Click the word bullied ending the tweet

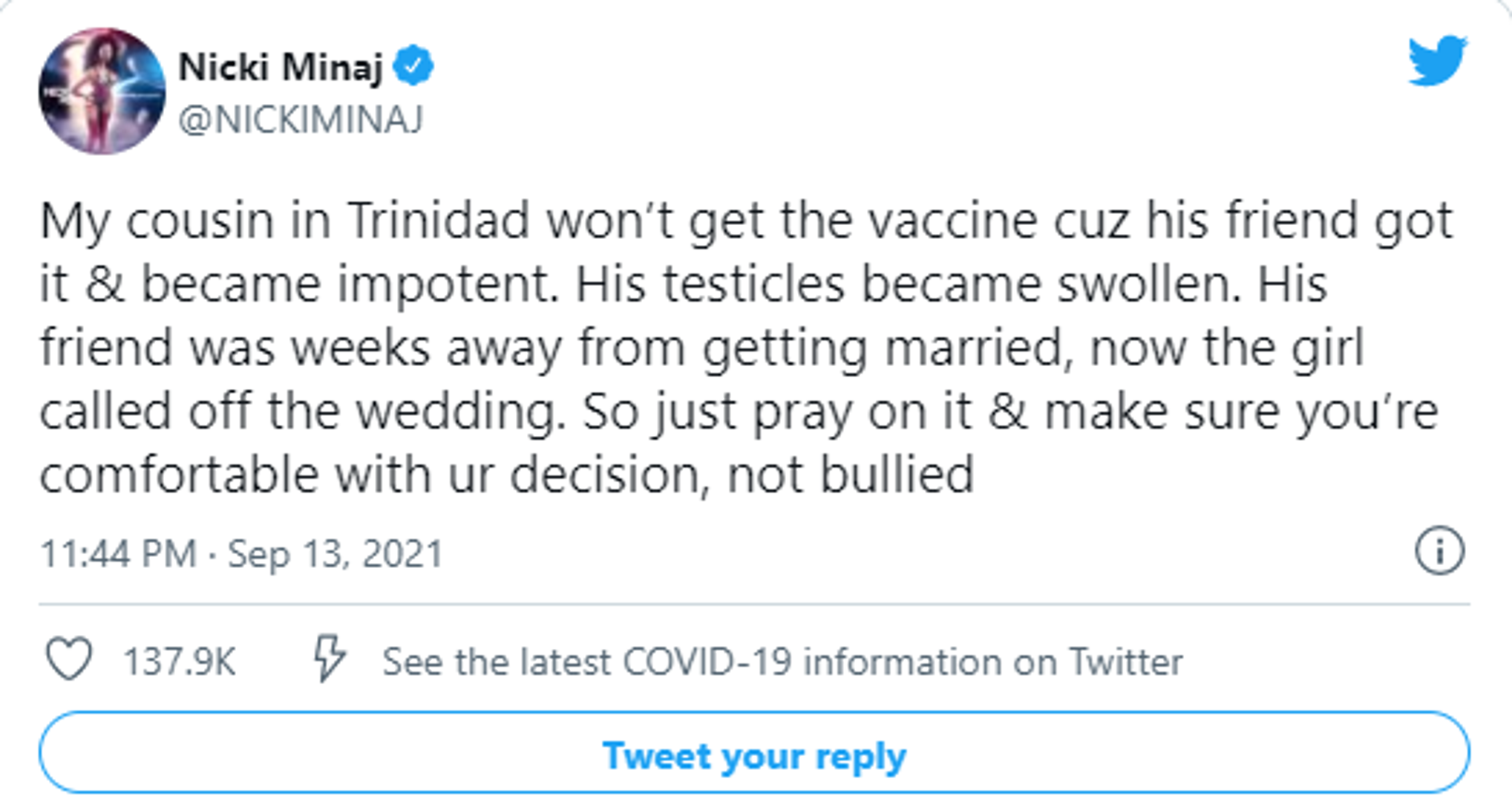coord(896,475)
